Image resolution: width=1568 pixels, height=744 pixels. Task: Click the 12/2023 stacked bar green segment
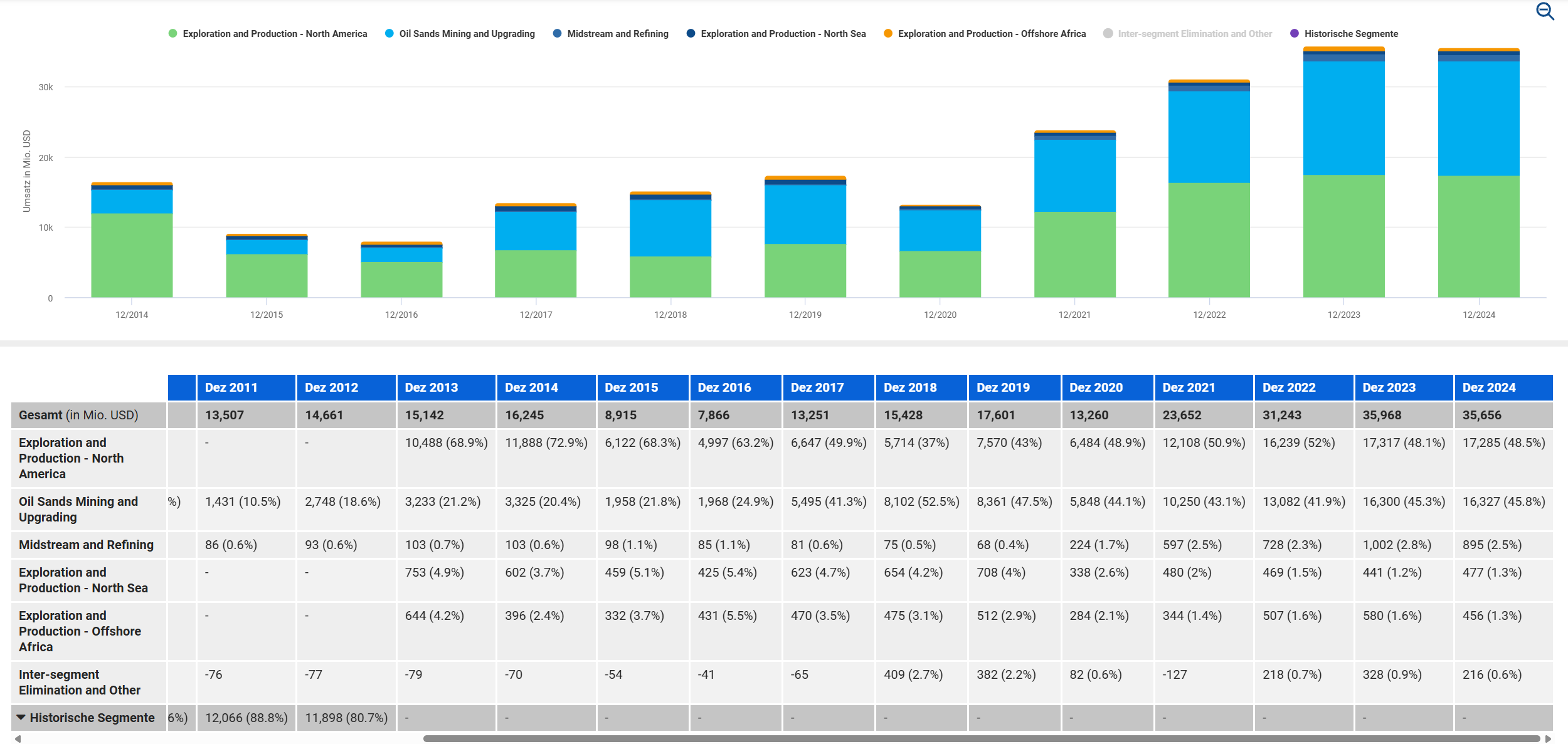[x=1343, y=236]
